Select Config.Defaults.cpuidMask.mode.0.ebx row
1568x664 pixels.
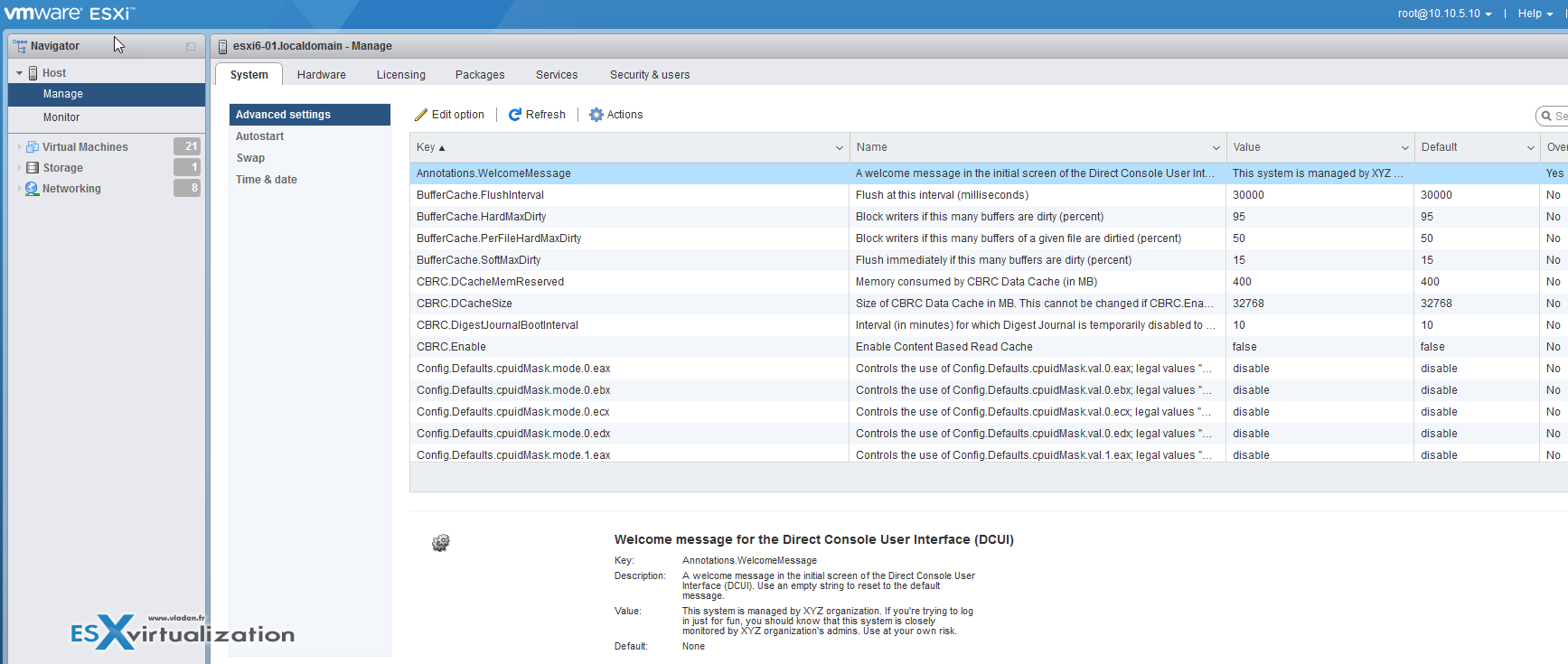pyautogui.click(x=989, y=390)
